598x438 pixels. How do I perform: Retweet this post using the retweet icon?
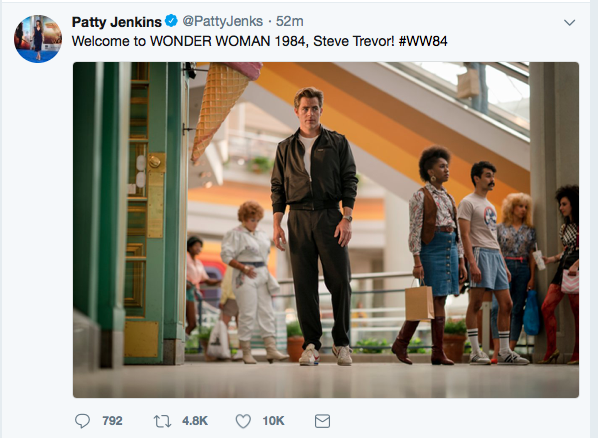(162, 421)
